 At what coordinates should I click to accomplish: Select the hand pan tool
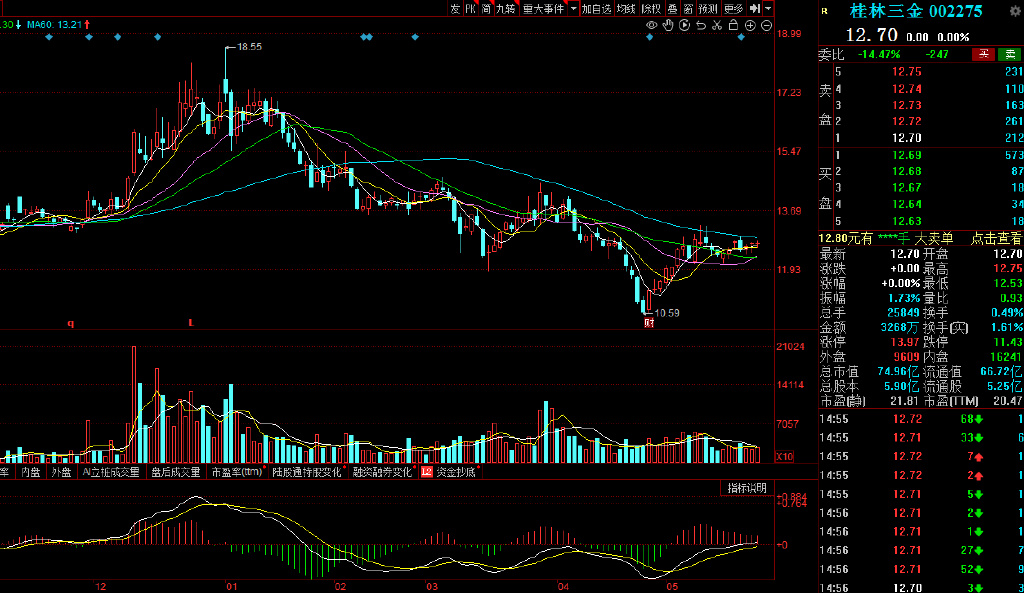coord(668,25)
